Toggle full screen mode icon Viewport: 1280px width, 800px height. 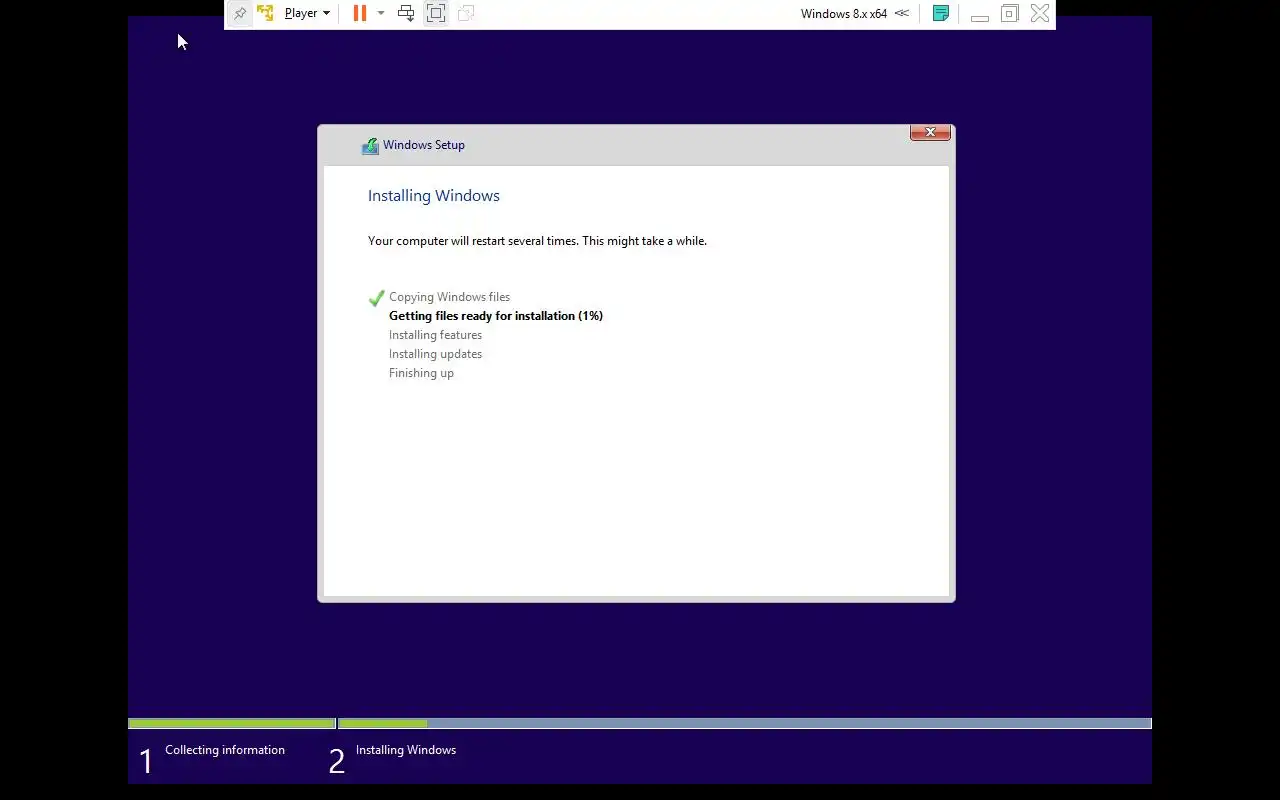pos(436,13)
